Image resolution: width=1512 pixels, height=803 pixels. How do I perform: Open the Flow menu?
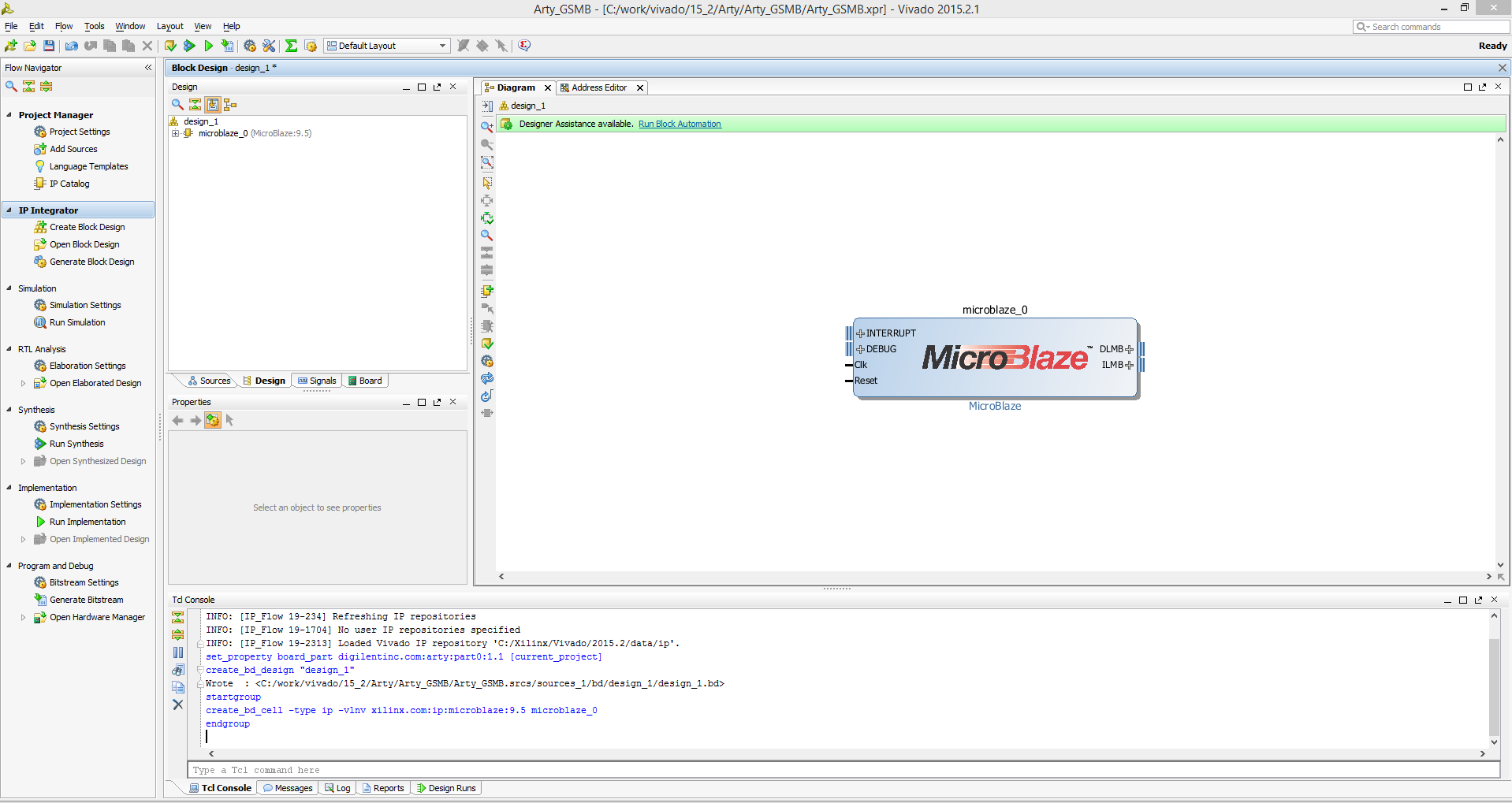(64, 26)
